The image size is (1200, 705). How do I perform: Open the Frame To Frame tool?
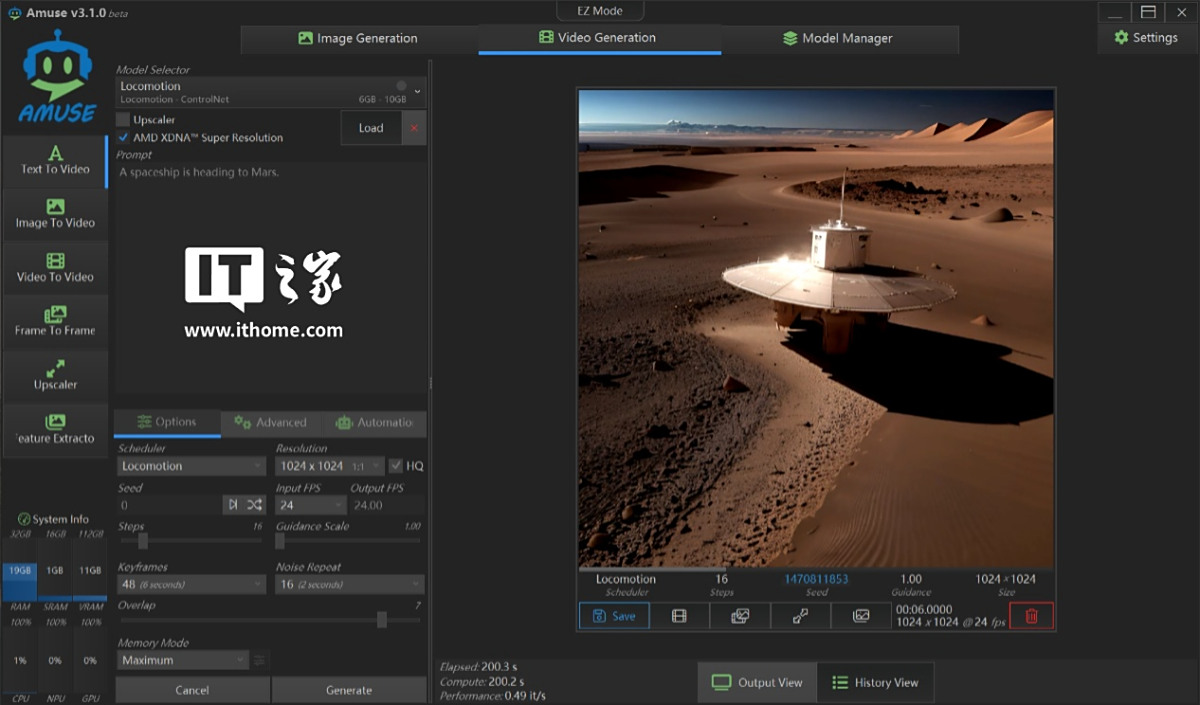[x=55, y=322]
